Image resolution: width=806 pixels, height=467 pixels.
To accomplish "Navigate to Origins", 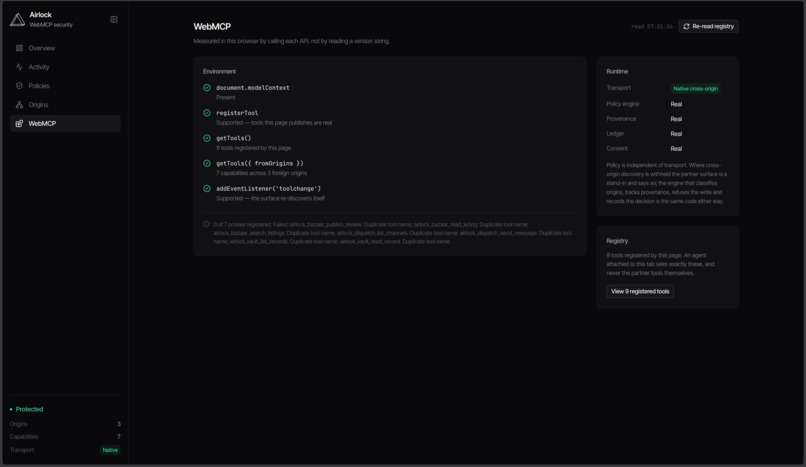I will tap(65, 105).
